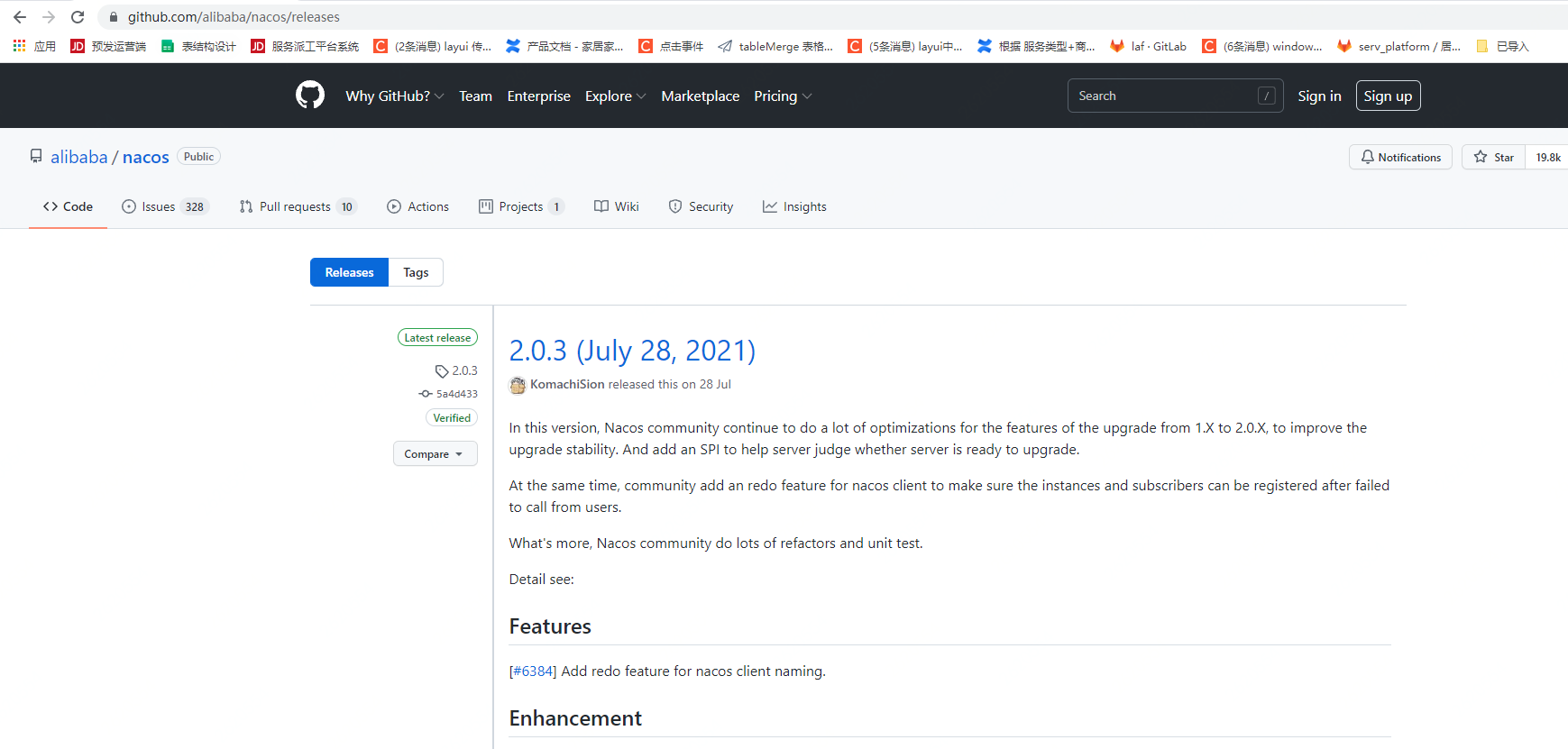Open the Security tab

click(701, 206)
